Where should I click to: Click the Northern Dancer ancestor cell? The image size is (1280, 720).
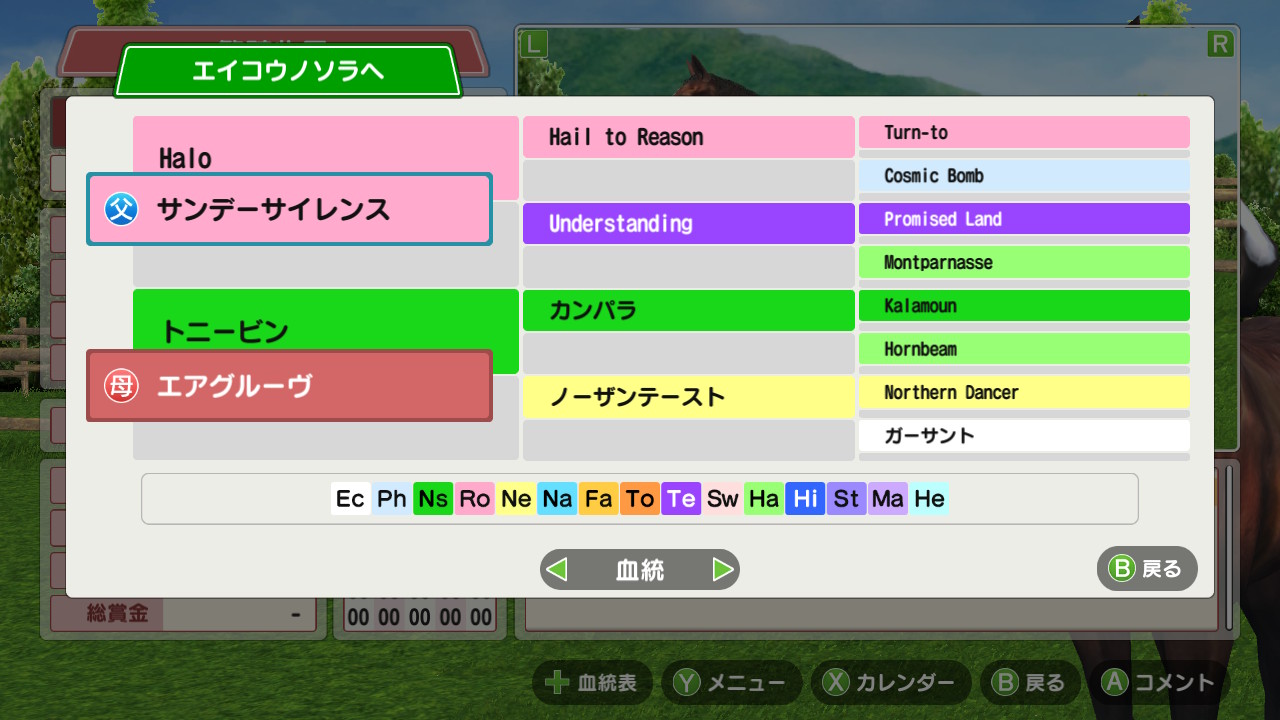click(1024, 392)
